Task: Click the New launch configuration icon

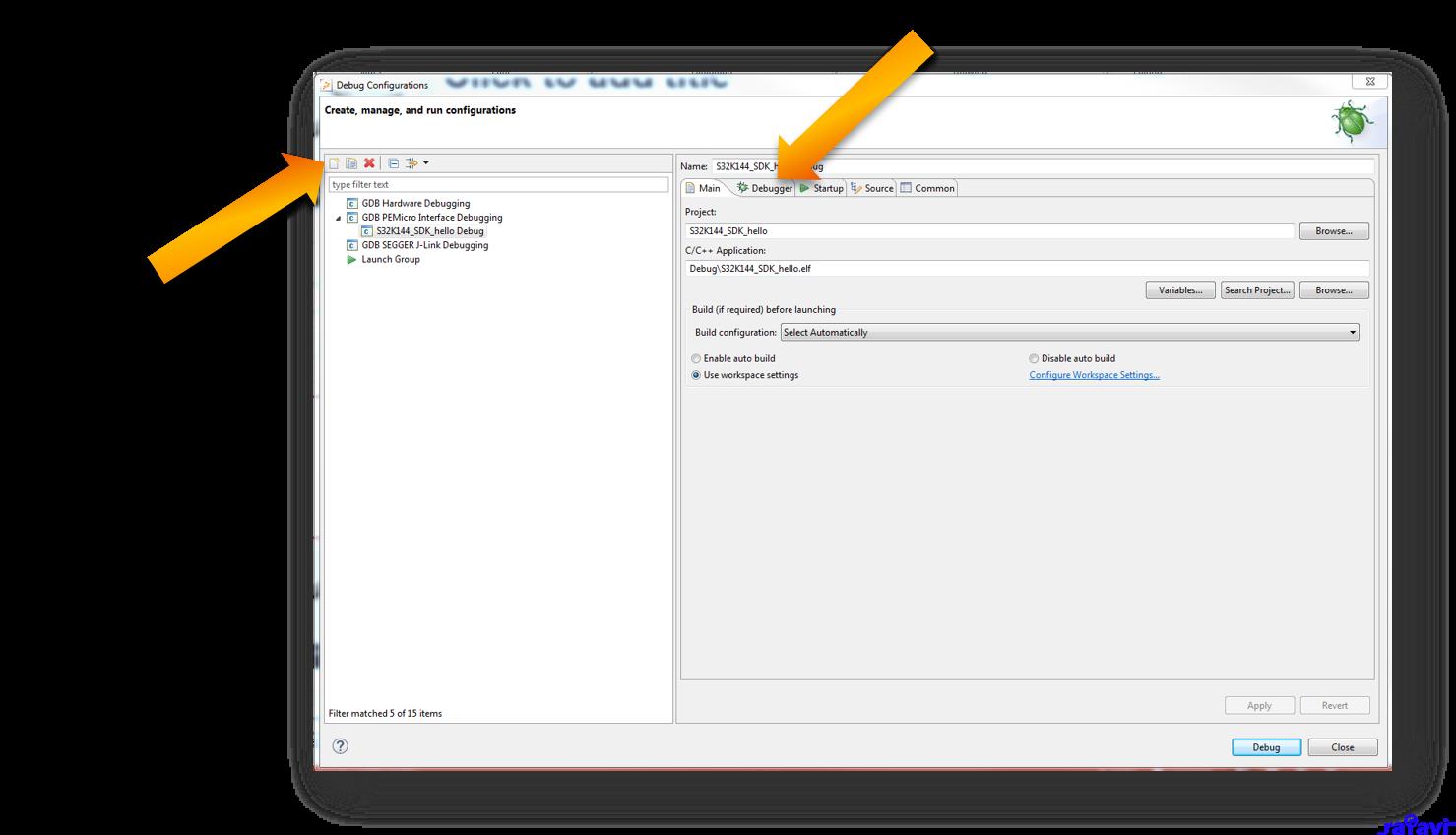Action: tap(335, 163)
